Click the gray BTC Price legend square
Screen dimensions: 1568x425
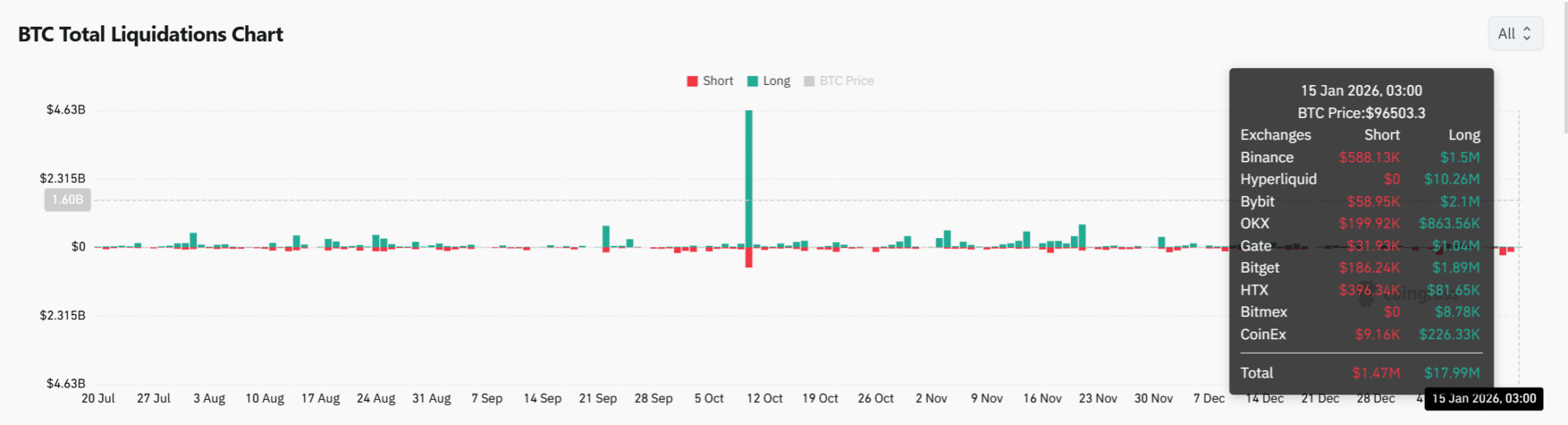tap(809, 81)
